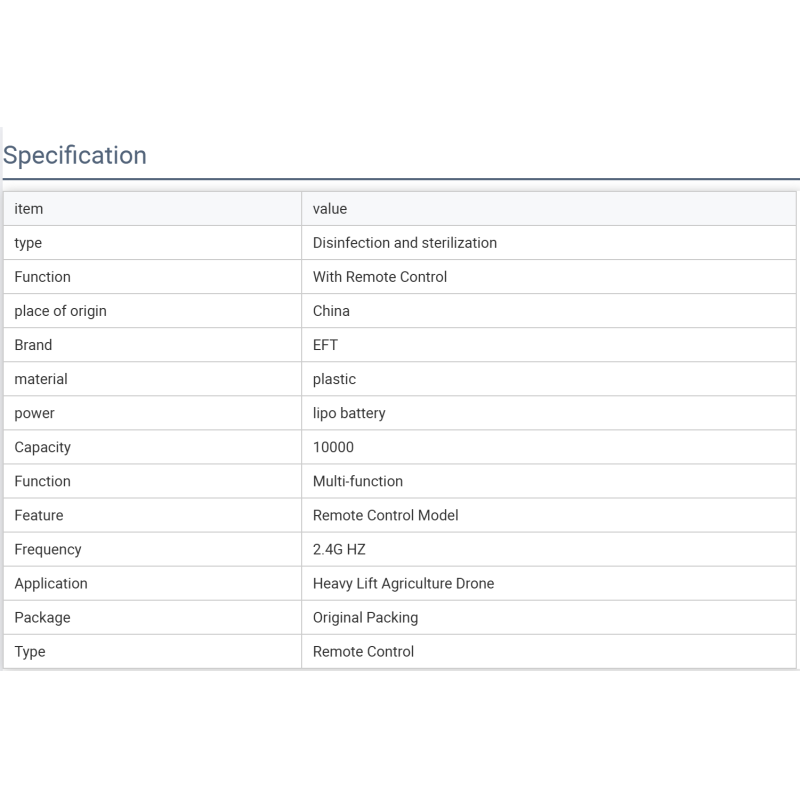Screen dimensions: 800x800
Task: Click the 'lipo battery' value
Action: tap(349, 413)
